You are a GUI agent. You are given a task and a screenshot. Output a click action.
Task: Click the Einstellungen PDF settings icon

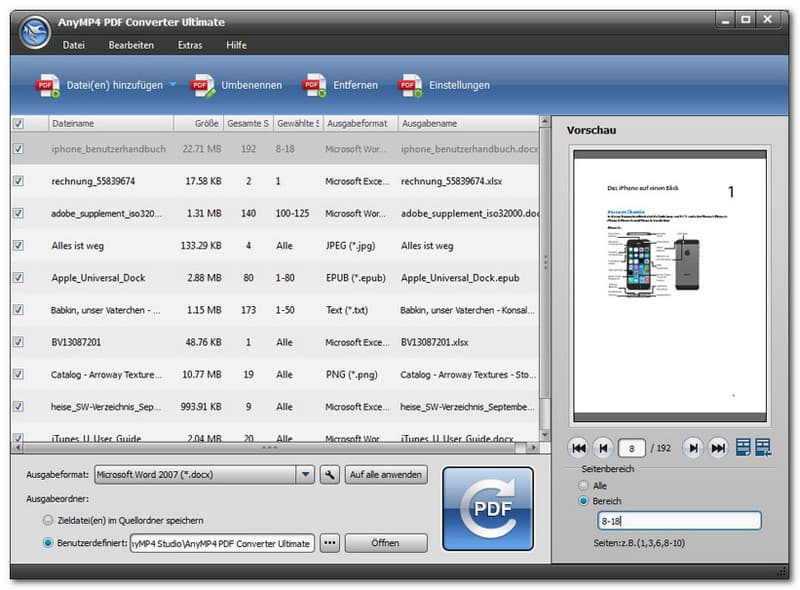410,85
